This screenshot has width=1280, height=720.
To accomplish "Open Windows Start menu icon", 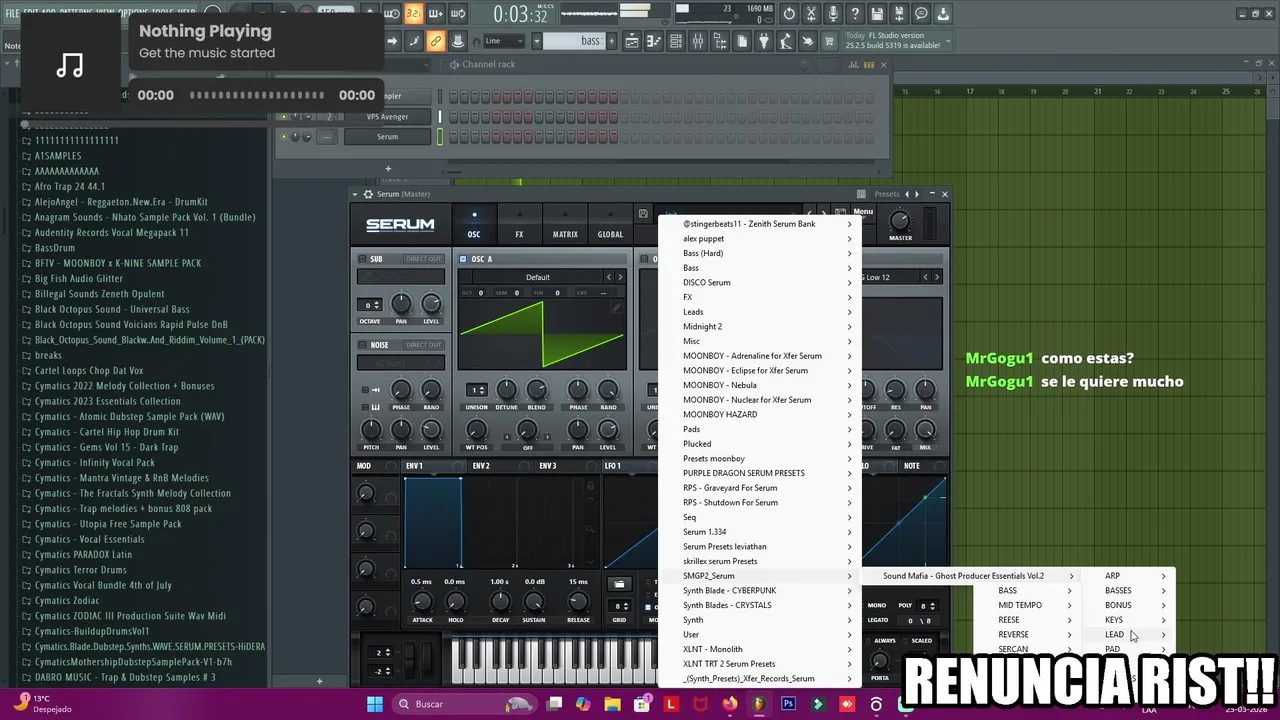I will 374,704.
